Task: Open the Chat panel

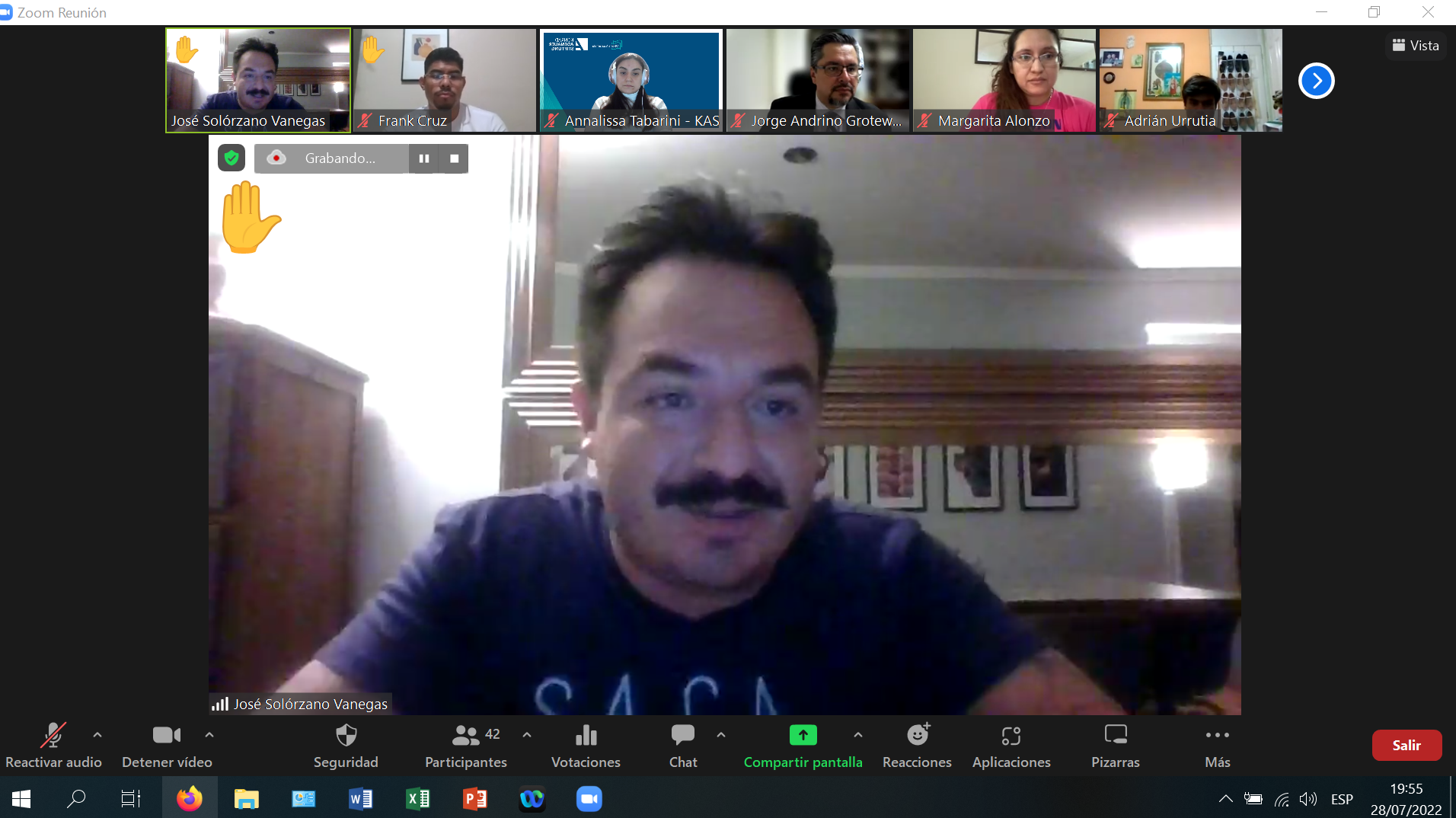Action: [682, 736]
